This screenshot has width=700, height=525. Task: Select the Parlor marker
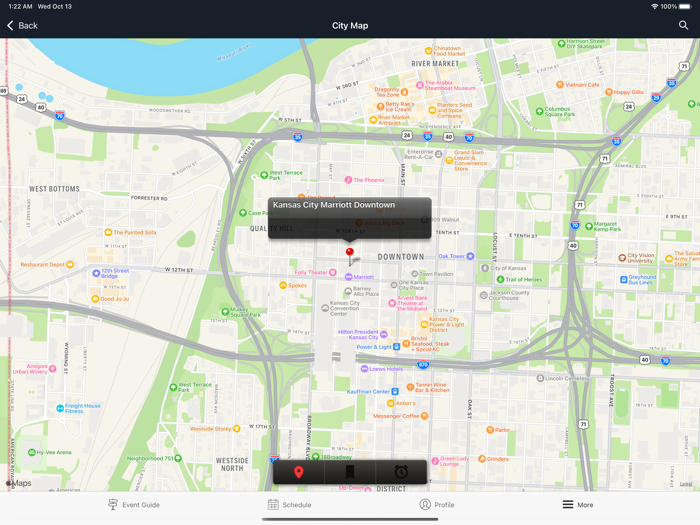point(490,430)
